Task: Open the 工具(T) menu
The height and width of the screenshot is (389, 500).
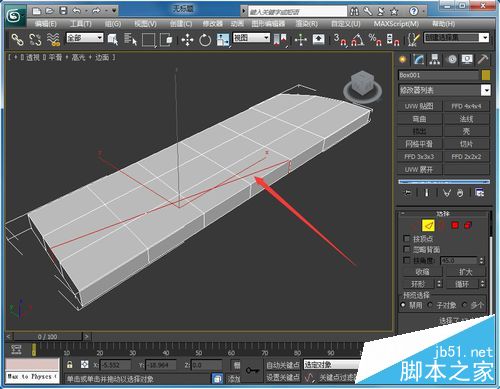Action: (x=80, y=24)
